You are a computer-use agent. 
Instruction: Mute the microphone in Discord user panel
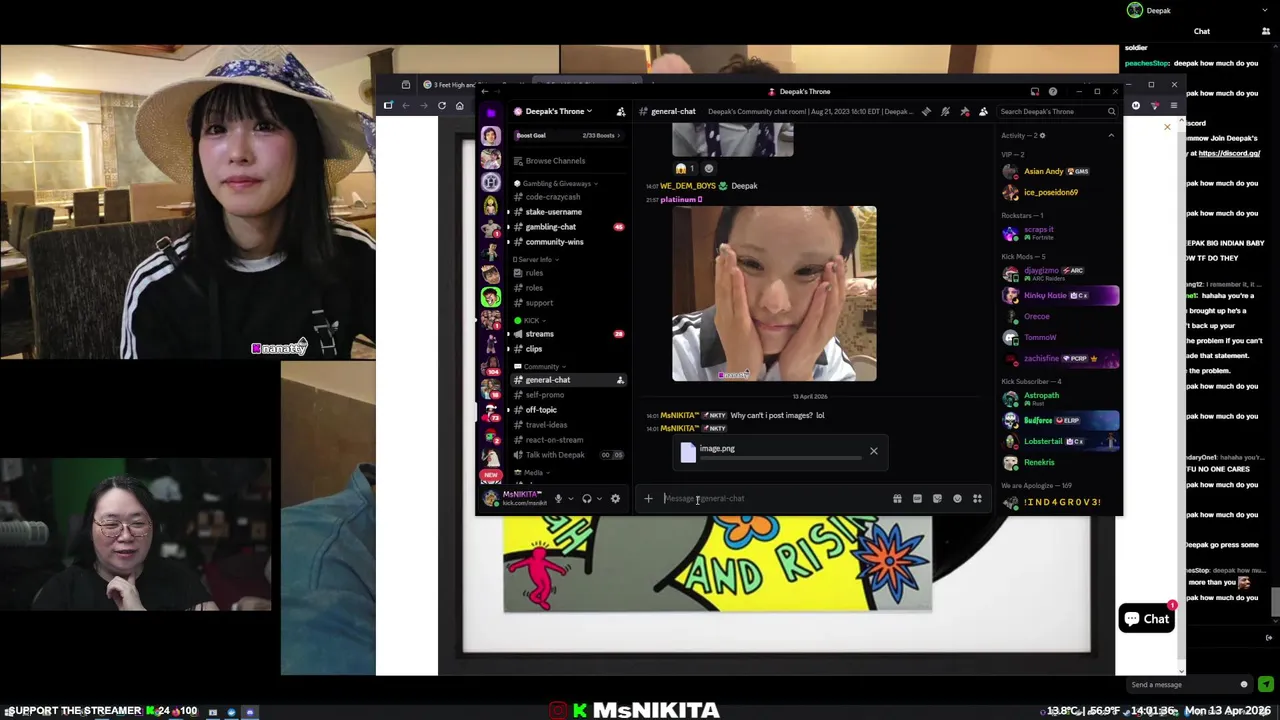tap(558, 498)
